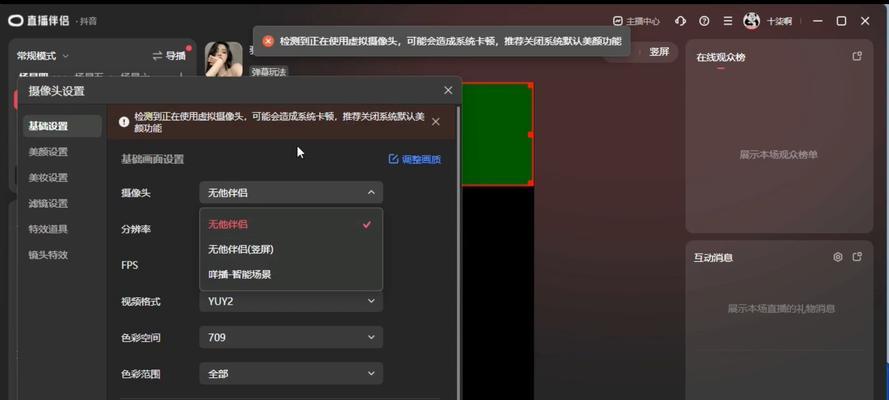Click the 互动消息 heading
Viewport: 889px width, 400px height.
click(x=713, y=257)
